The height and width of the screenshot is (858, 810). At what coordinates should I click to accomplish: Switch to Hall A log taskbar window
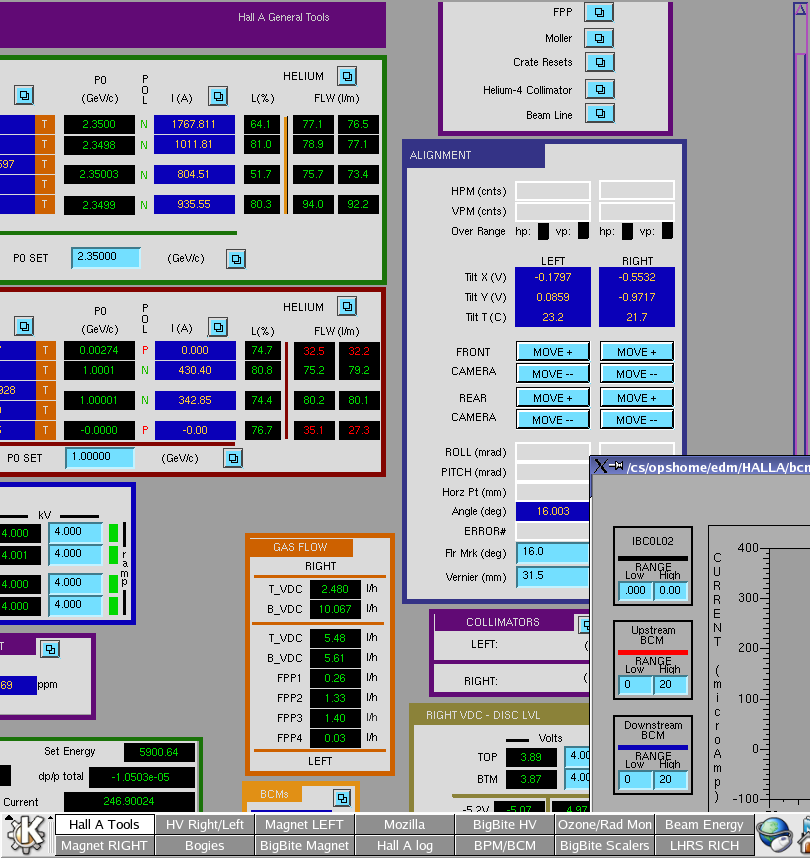point(404,845)
